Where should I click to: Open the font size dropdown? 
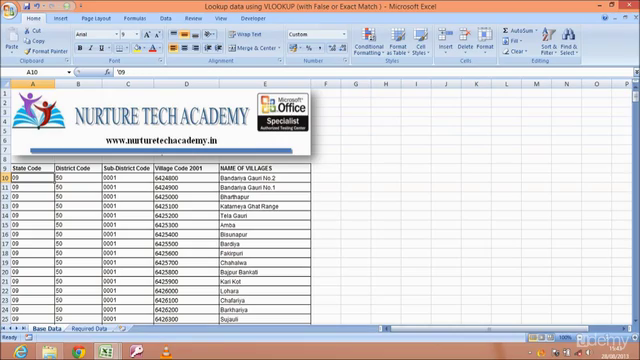pos(137,35)
